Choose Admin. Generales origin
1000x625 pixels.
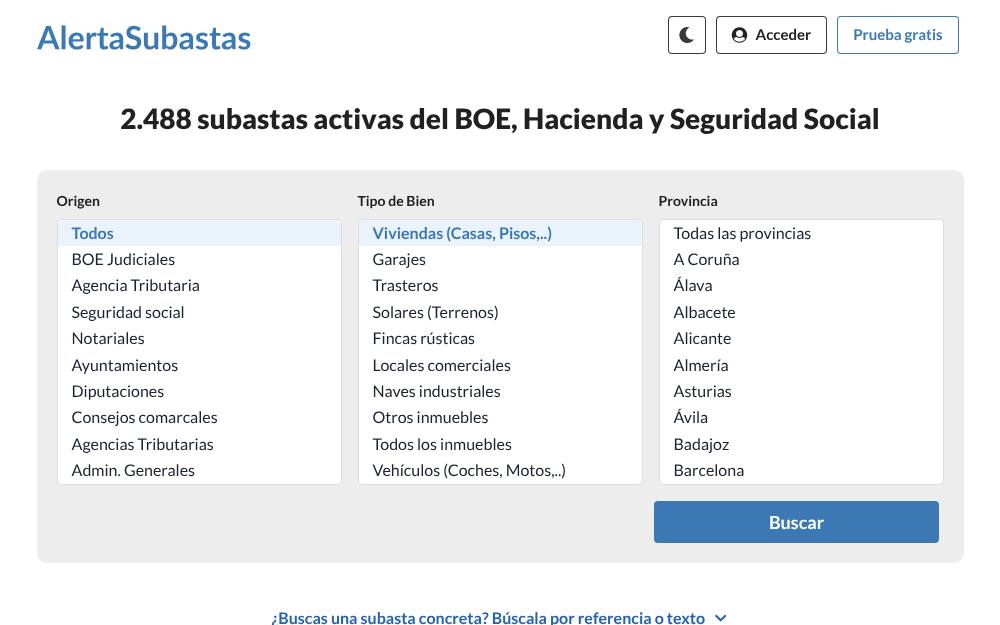[199, 471]
